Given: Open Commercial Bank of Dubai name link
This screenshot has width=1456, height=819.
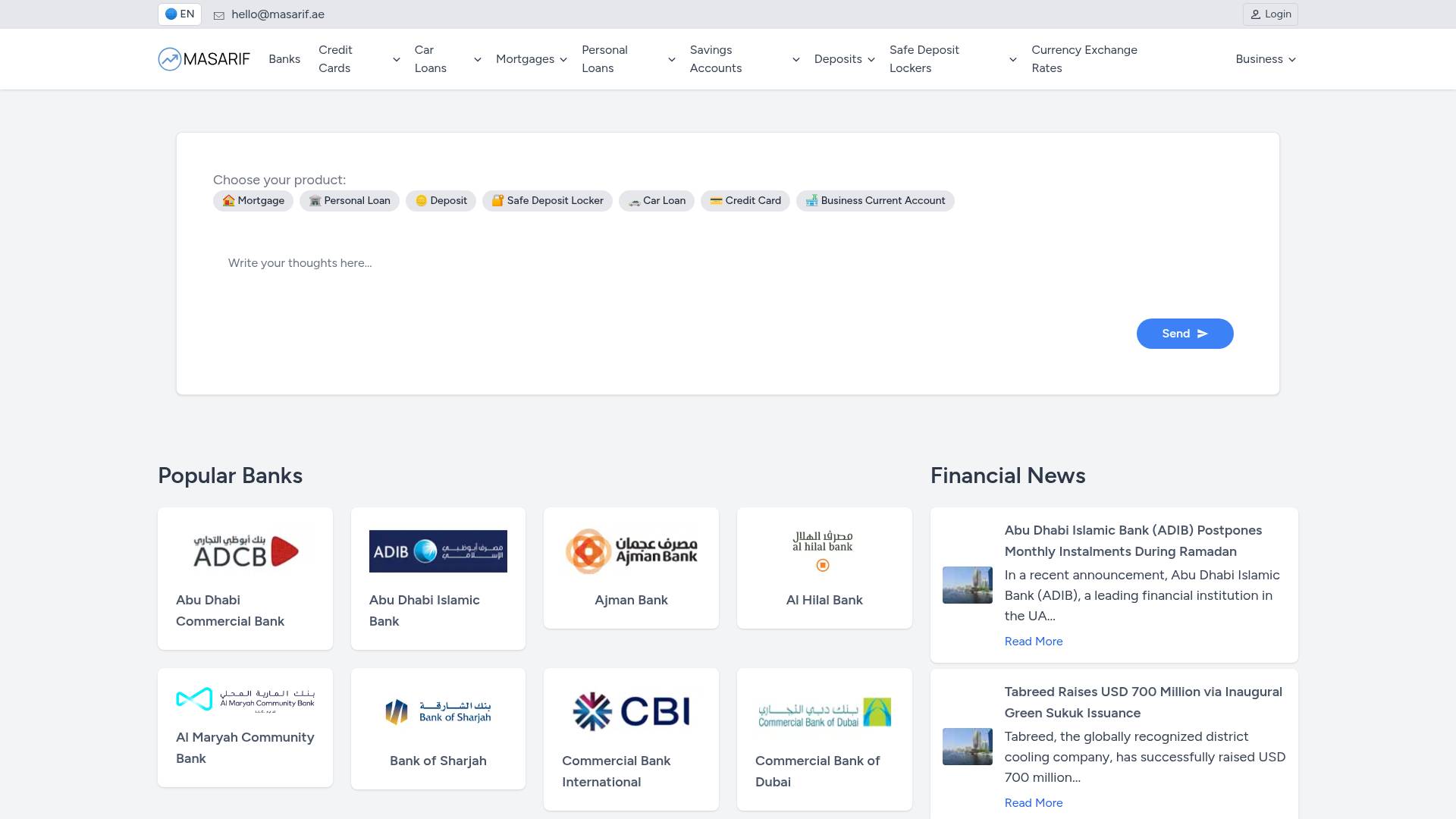Looking at the screenshot, I should pyautogui.click(x=817, y=771).
